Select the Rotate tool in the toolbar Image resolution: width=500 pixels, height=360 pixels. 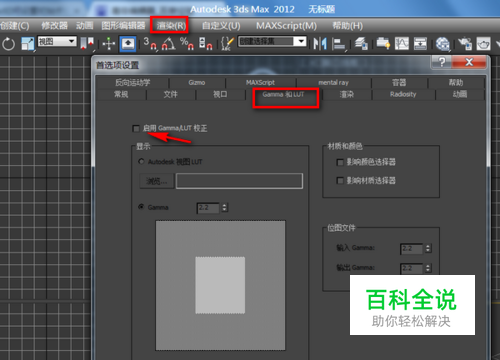[x=8, y=44]
